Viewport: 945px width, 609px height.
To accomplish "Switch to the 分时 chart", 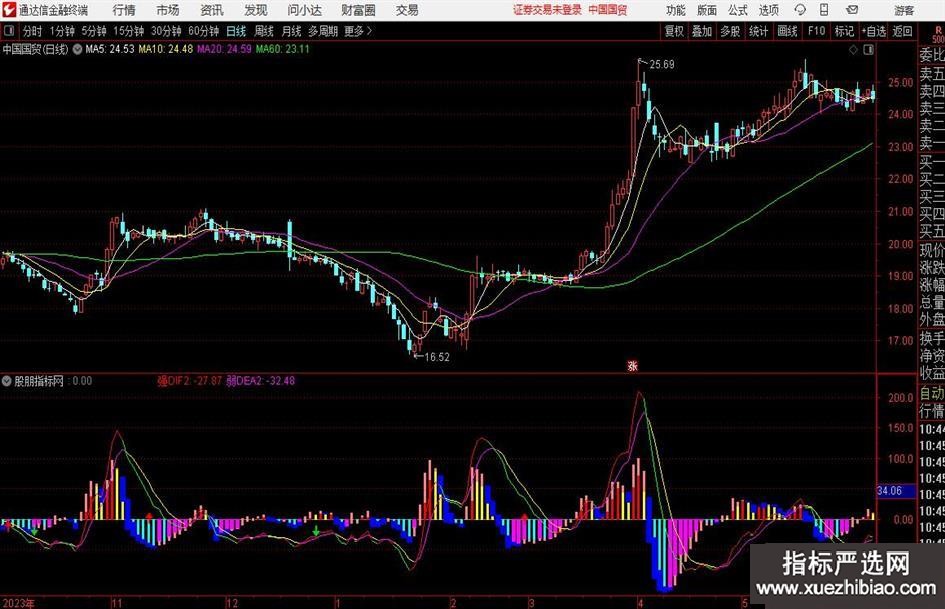I will [33, 31].
